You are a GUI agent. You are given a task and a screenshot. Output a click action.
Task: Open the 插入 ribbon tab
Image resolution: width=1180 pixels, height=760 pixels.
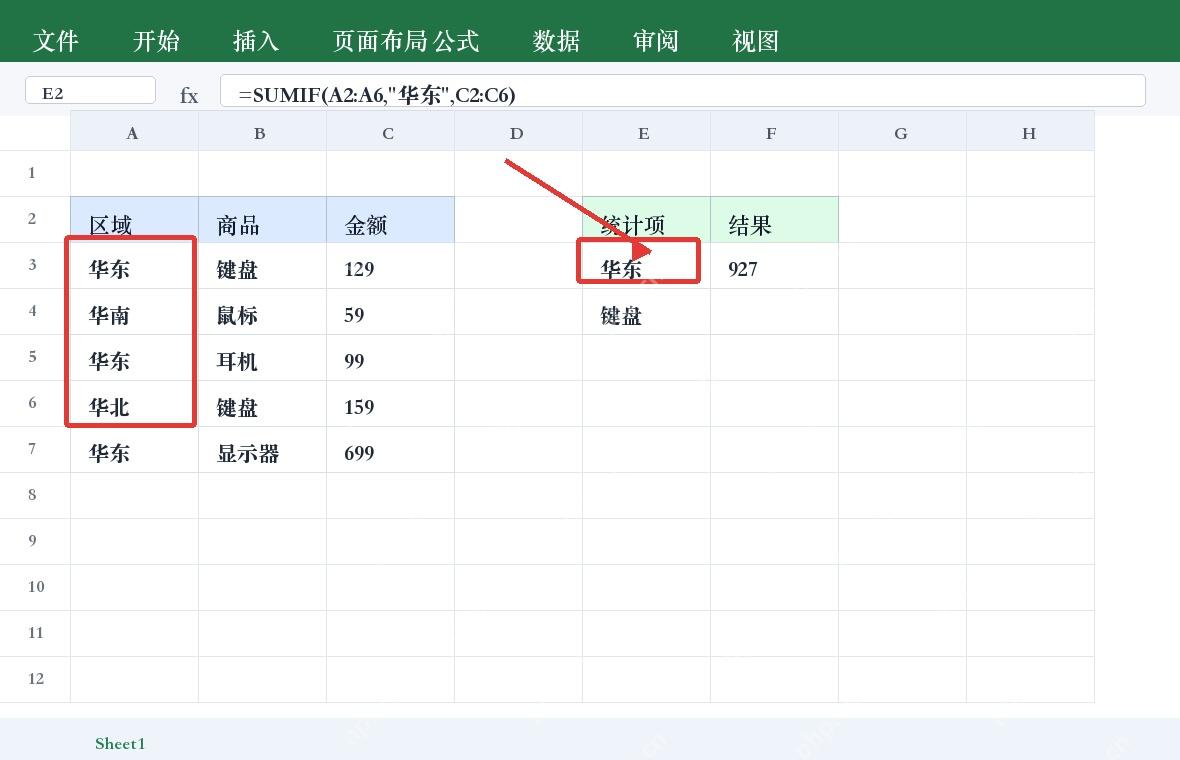[256, 41]
